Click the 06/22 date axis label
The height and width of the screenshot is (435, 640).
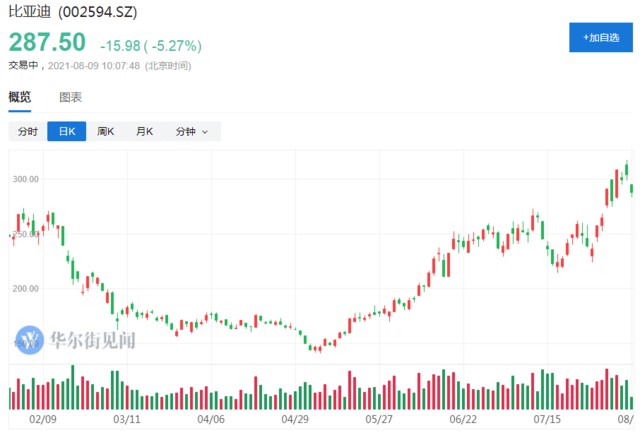coord(463,421)
